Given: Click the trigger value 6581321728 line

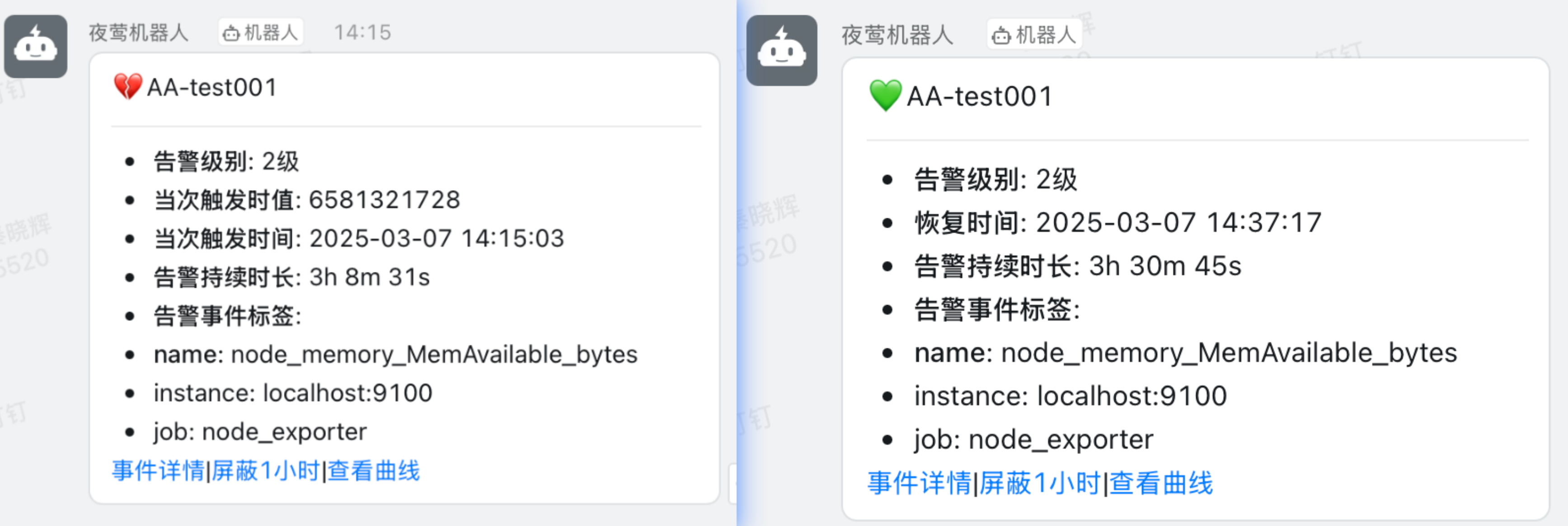Looking at the screenshot, I should tap(307, 200).
